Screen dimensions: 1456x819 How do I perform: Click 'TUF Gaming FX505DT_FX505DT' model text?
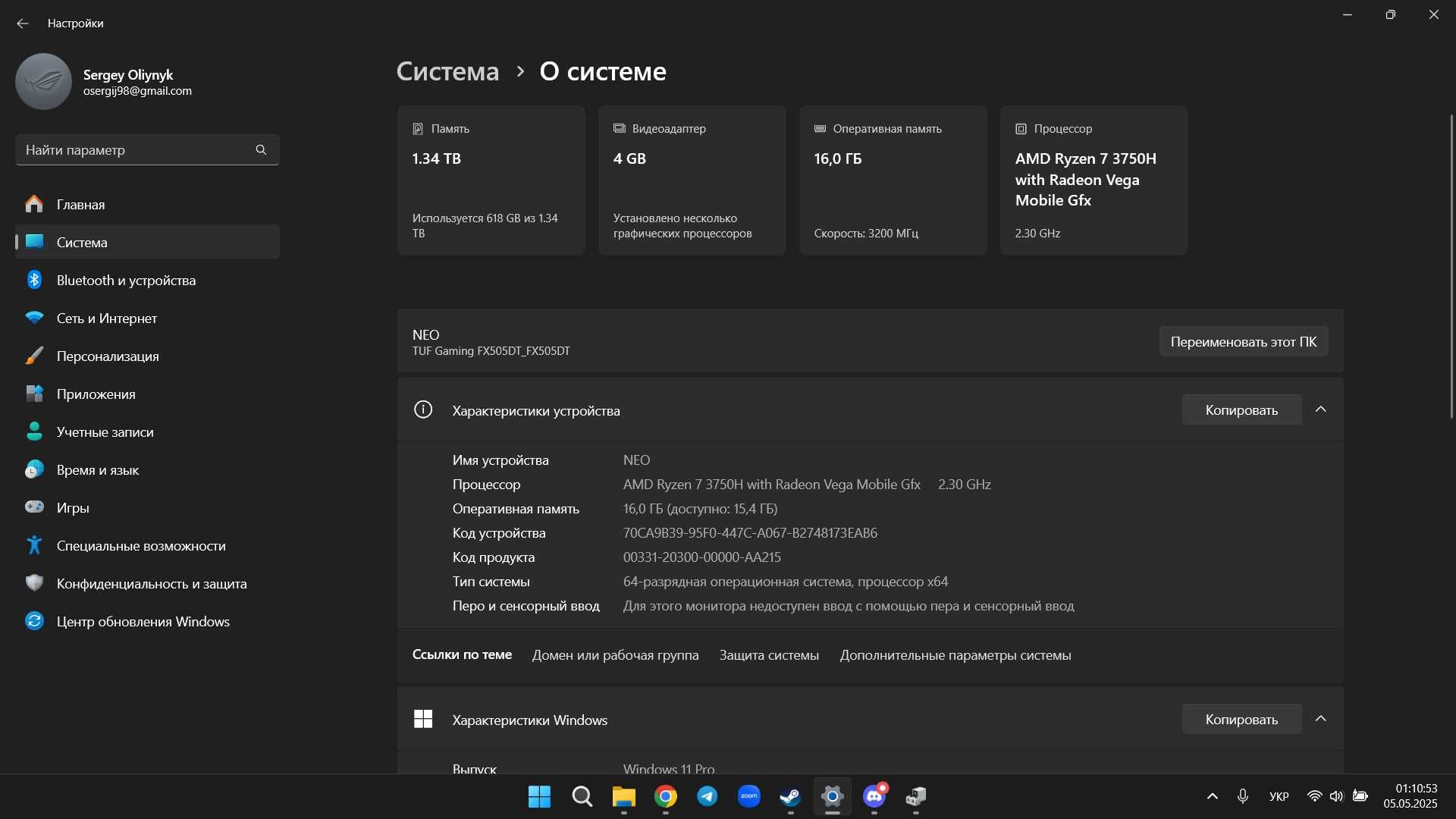tap(491, 351)
